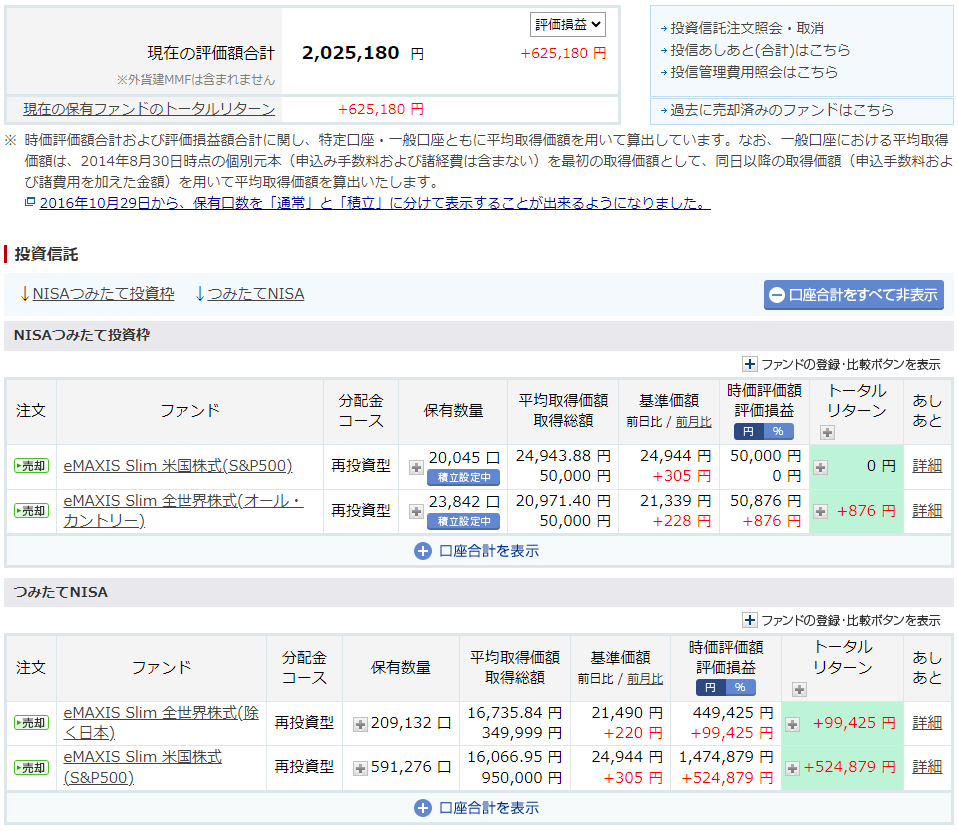
Task: Switch つみたてNISA valuation to 円
Action: click(711, 687)
